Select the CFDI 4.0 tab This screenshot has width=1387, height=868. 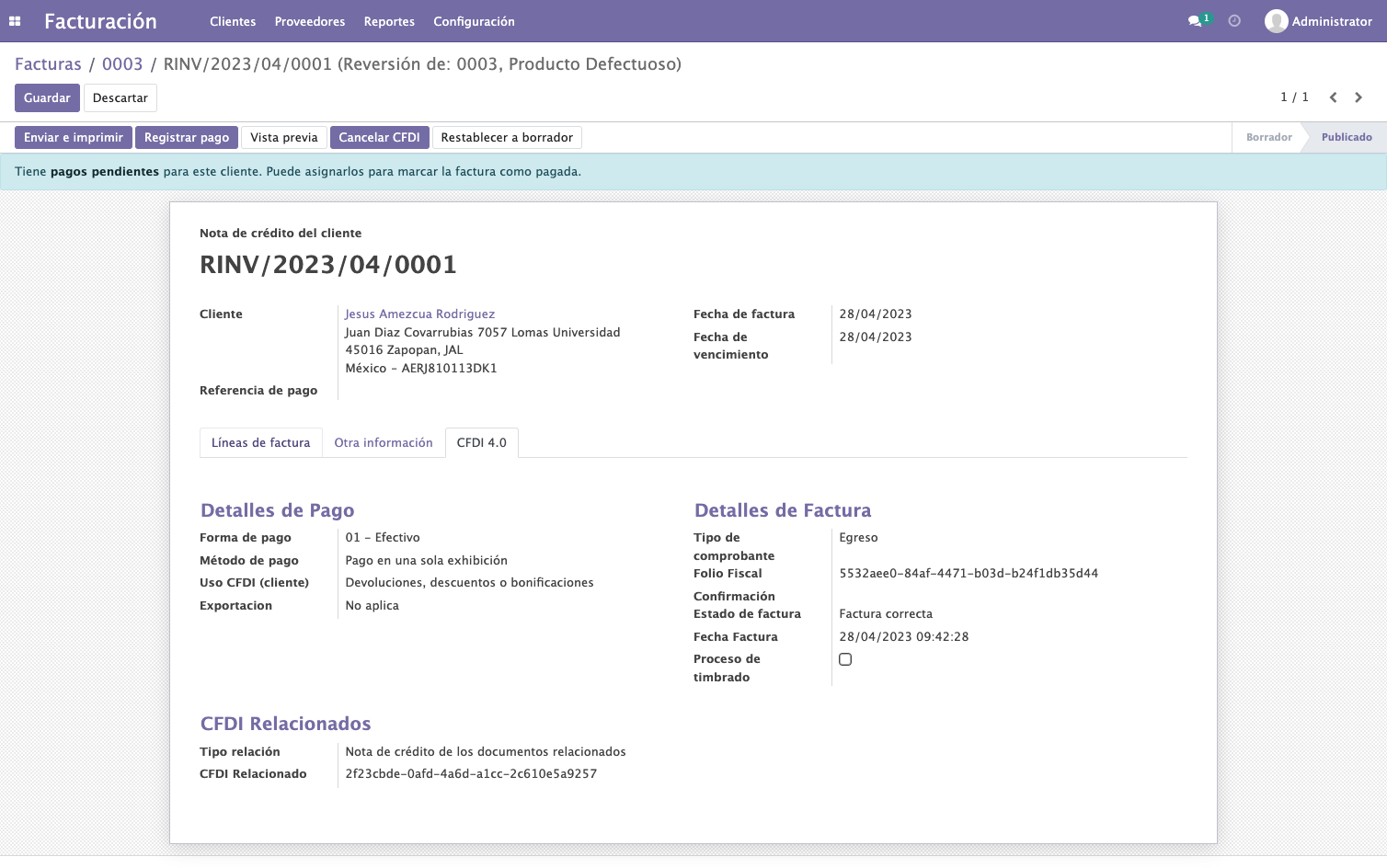(482, 443)
